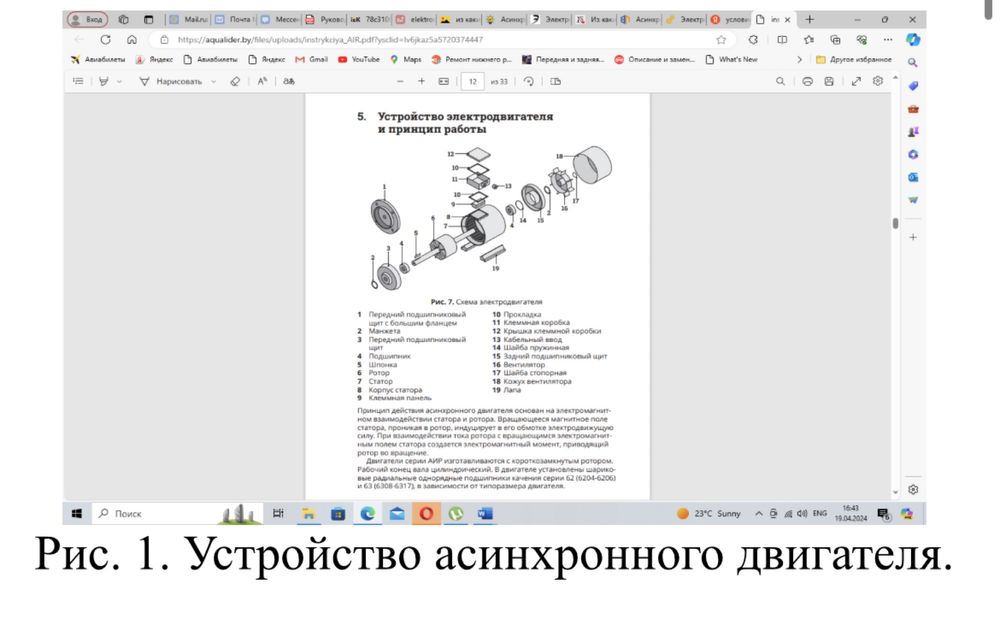Open the first Авиабилеты bookmark
Viewport: 1000px width, 620px height.
(x=98, y=59)
